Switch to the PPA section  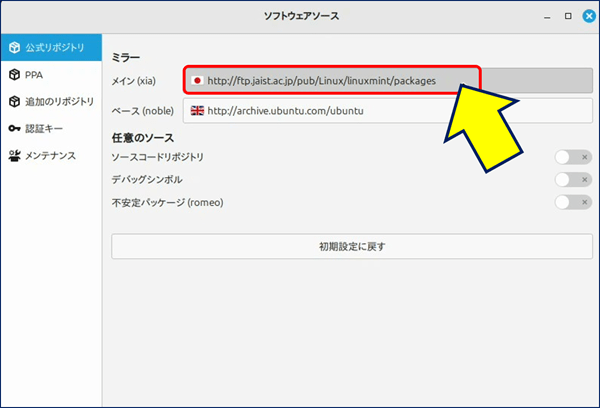pyautogui.click(x=51, y=75)
